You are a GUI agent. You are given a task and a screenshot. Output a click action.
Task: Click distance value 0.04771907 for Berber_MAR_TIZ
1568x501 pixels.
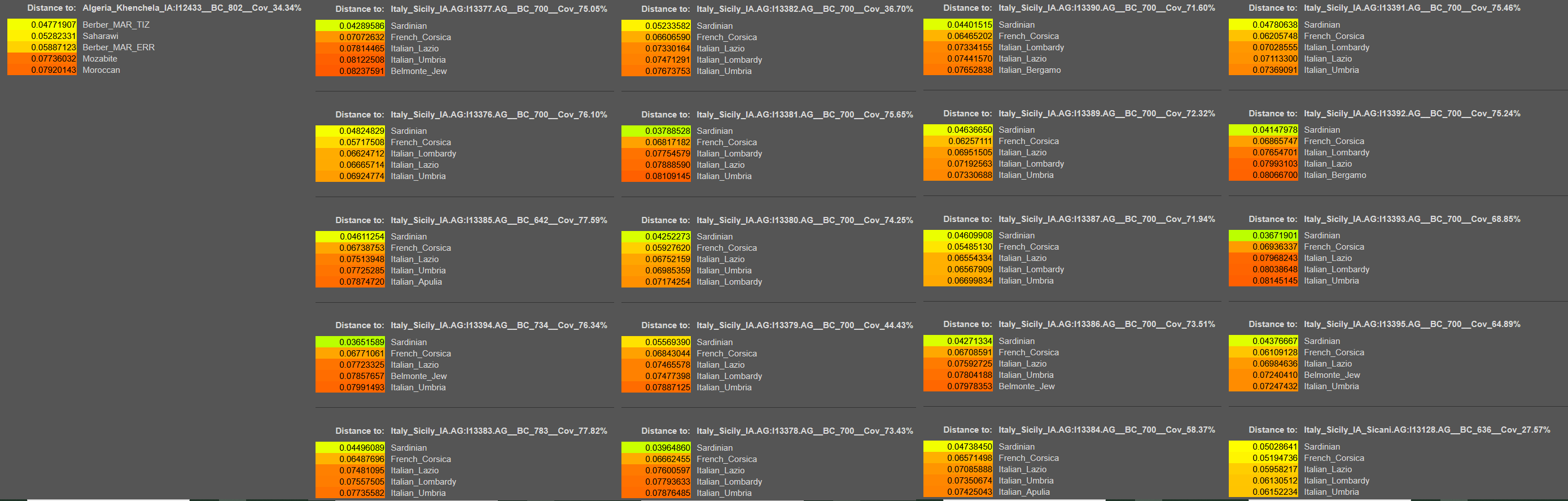tap(42, 25)
